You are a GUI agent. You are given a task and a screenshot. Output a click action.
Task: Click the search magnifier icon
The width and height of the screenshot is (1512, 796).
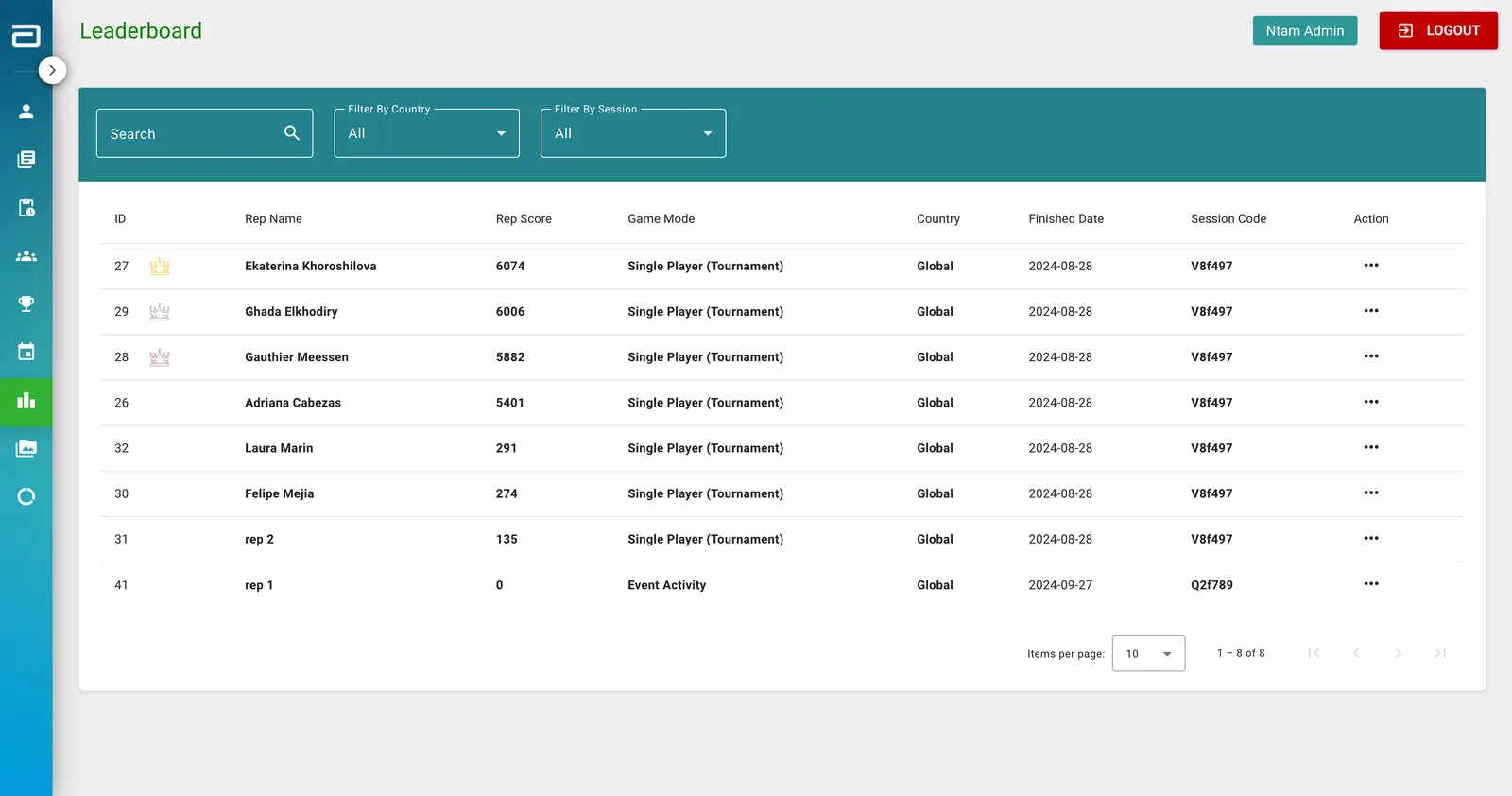click(292, 133)
